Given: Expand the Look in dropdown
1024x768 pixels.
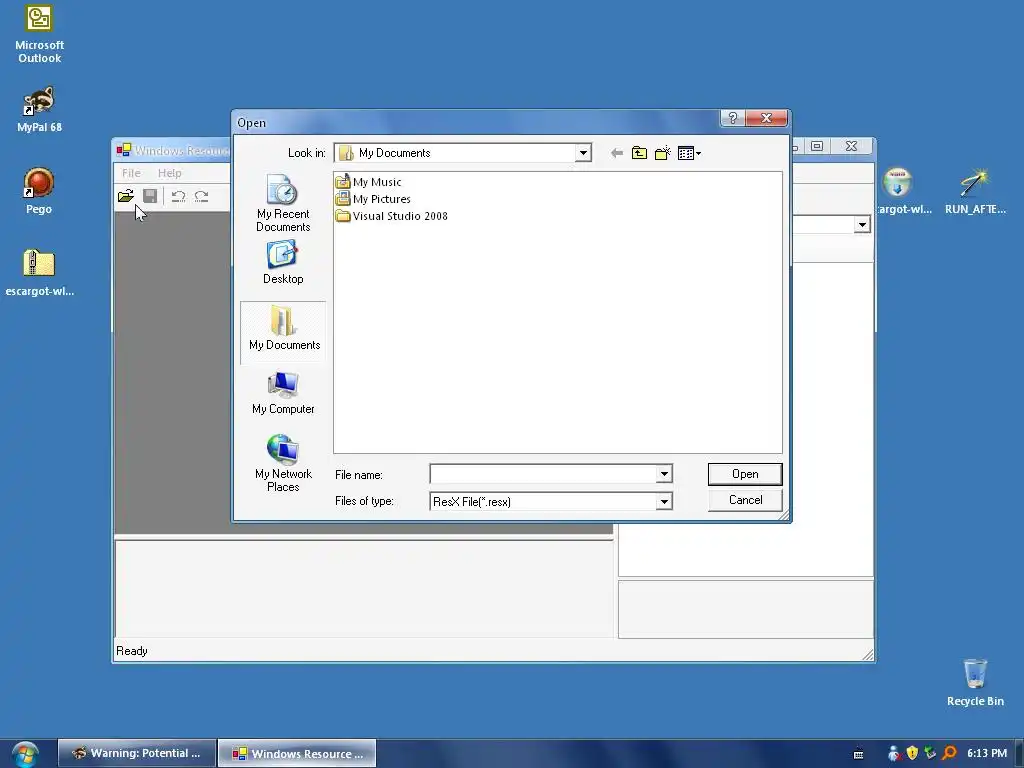Looking at the screenshot, I should point(583,153).
